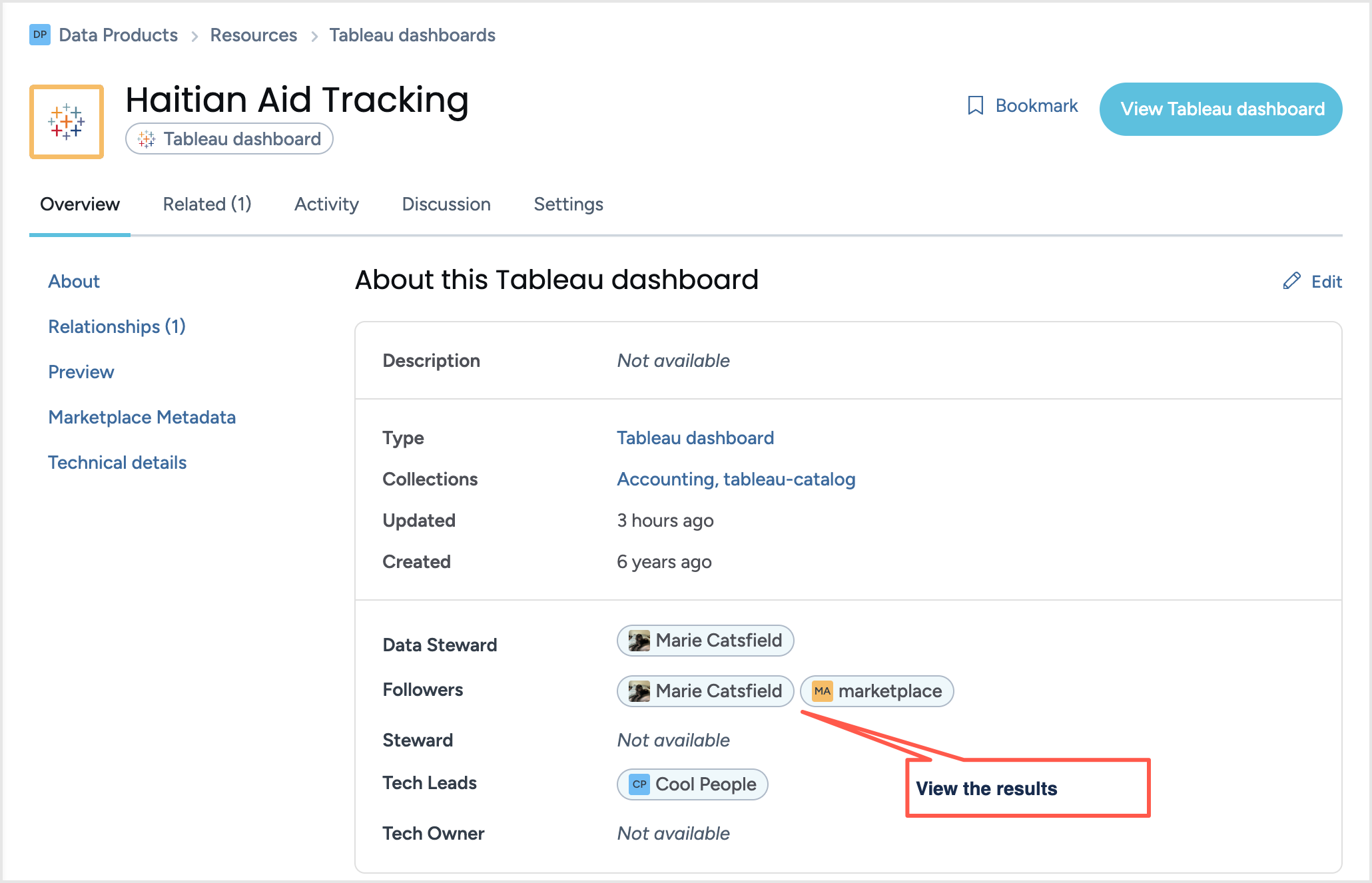Click the pencil Edit icon
This screenshot has height=883, width=1372.
point(1291,281)
